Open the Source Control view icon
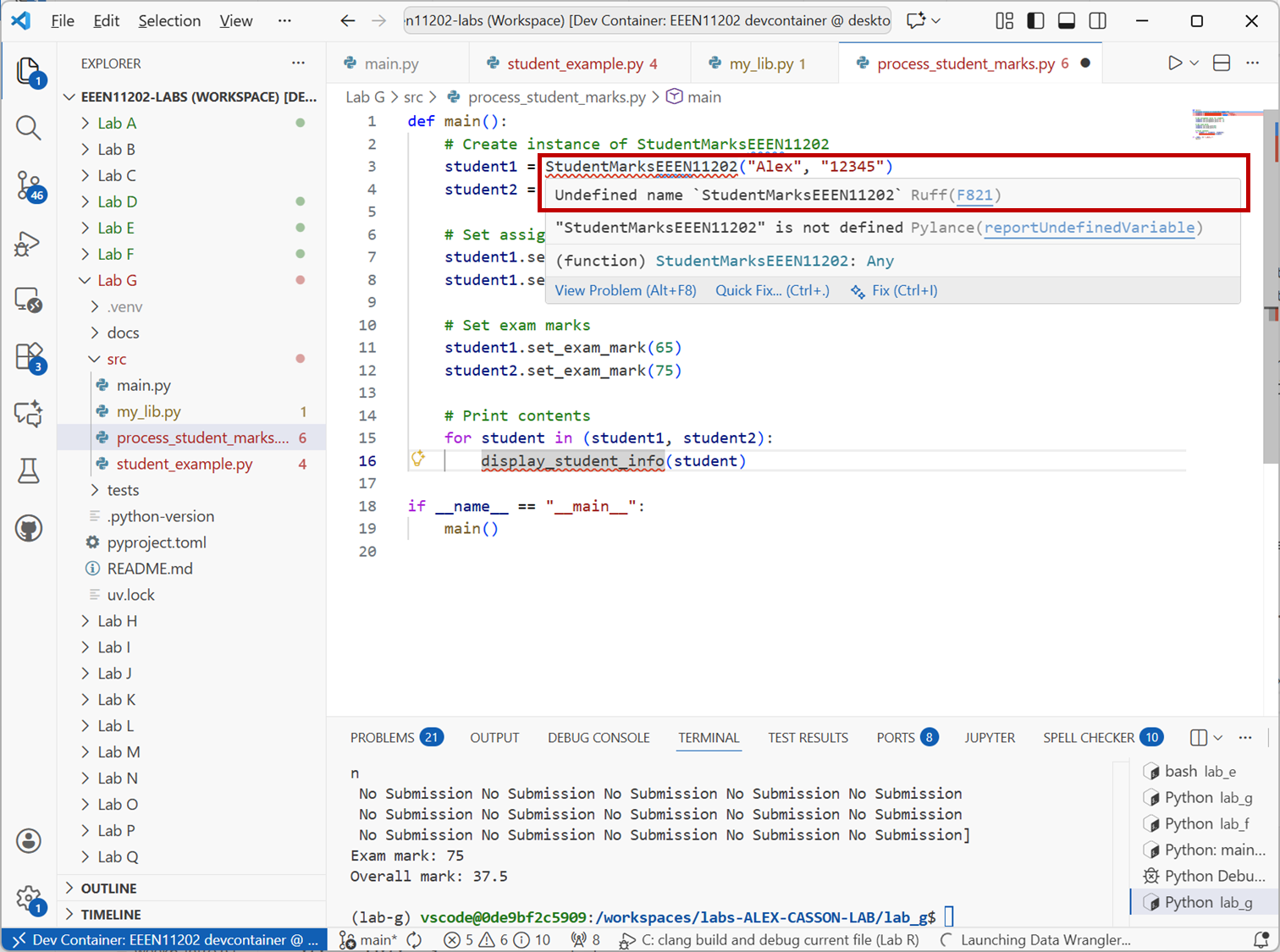 pyautogui.click(x=29, y=185)
